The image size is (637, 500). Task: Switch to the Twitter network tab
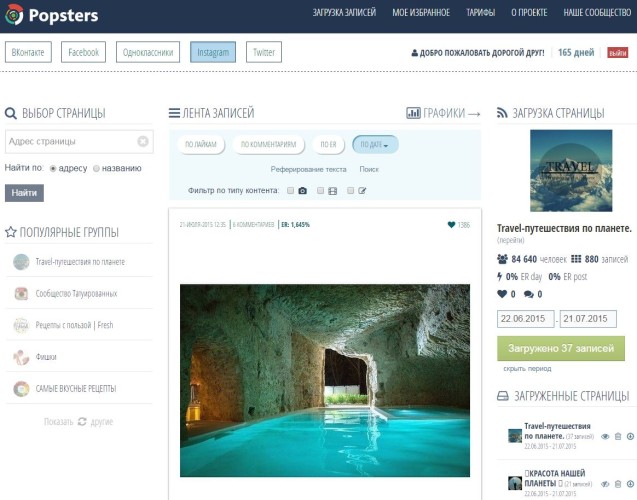click(264, 52)
